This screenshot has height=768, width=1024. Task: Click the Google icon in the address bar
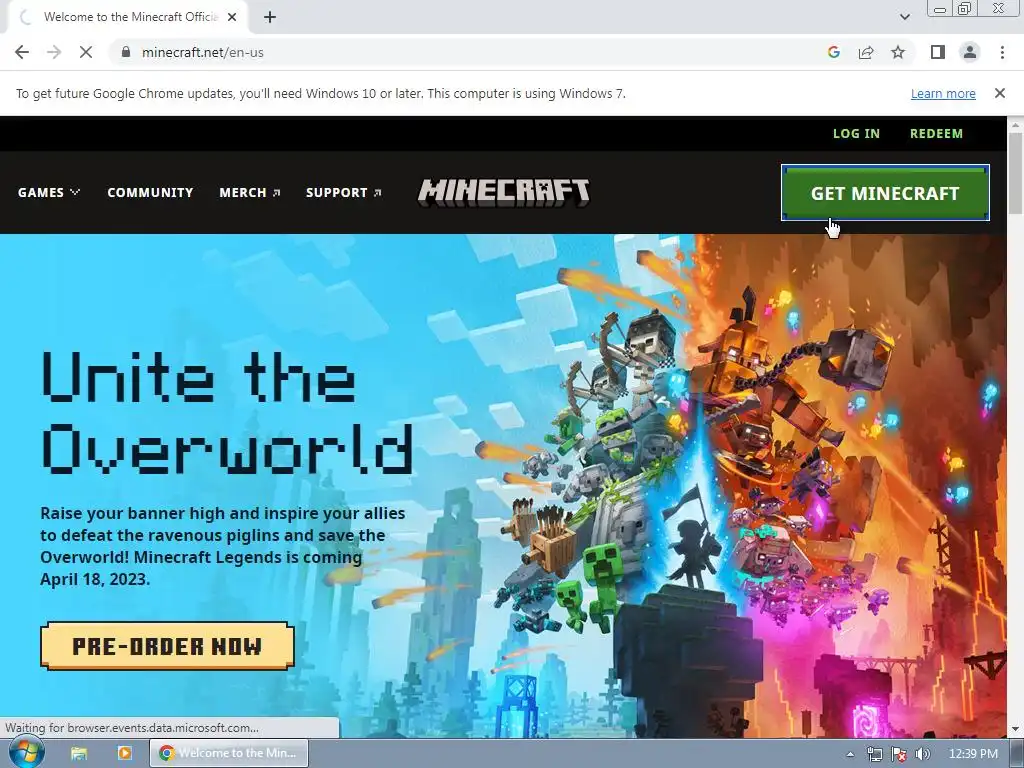pyautogui.click(x=833, y=52)
